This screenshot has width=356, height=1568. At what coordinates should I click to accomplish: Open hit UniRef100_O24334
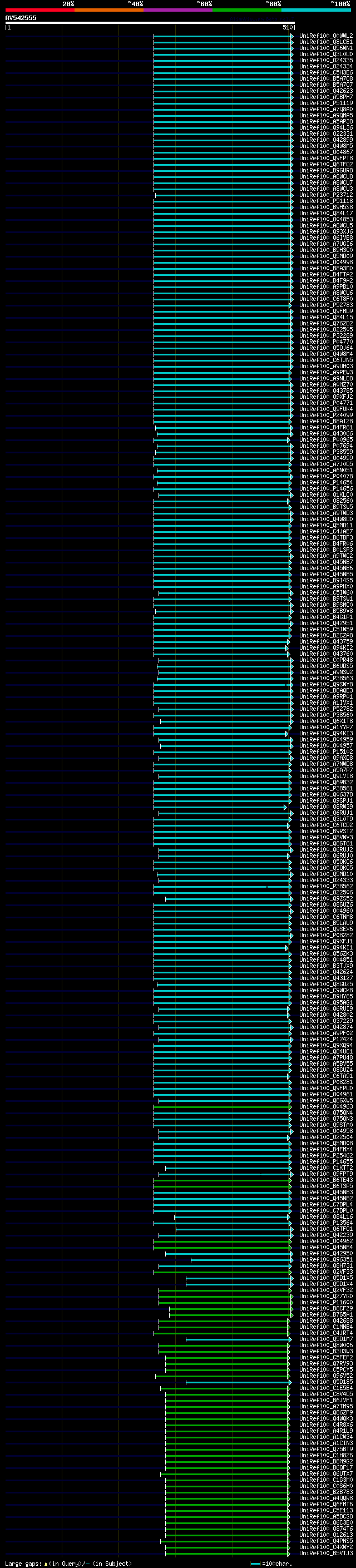click(x=325, y=66)
